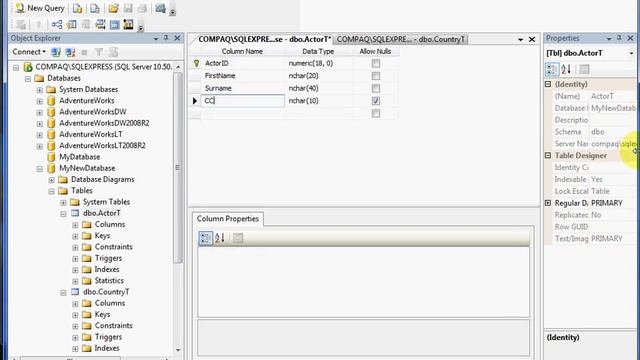Screen dimensions: 640x360
Task: Click the Save disk icon in top toolbar
Action: tap(128, 8)
